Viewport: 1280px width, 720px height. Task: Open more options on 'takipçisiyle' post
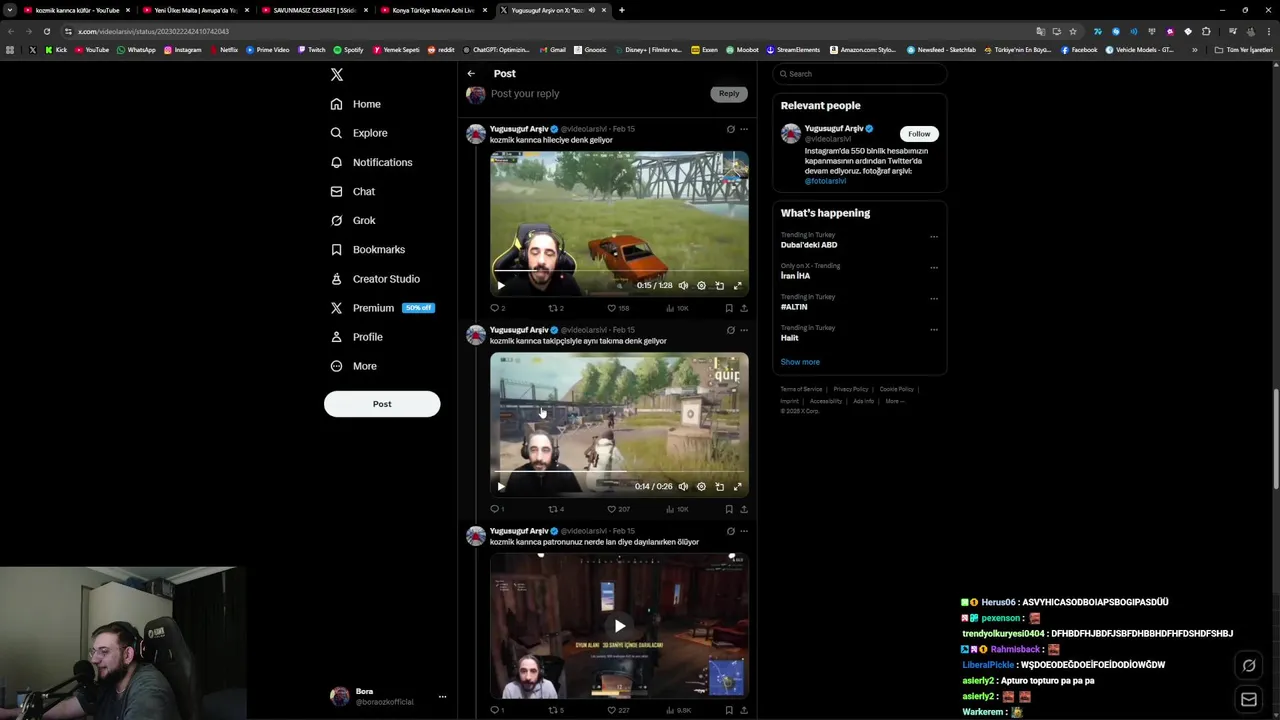point(744,330)
